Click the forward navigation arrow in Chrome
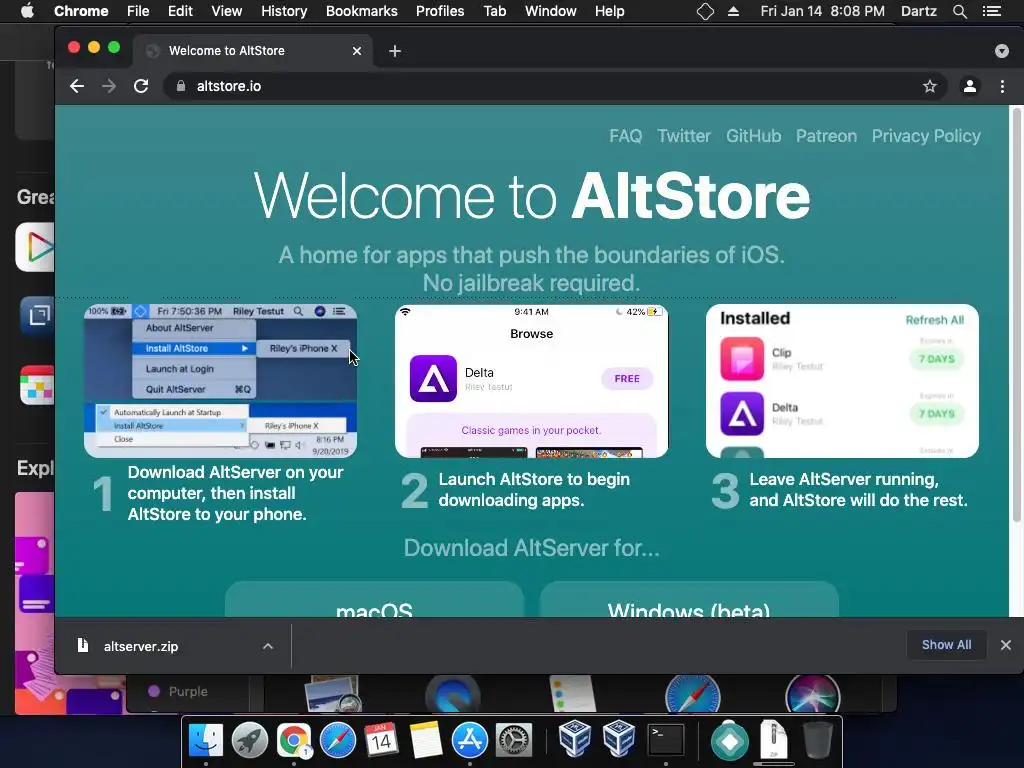Screen dimensions: 1024x768 click(109, 86)
